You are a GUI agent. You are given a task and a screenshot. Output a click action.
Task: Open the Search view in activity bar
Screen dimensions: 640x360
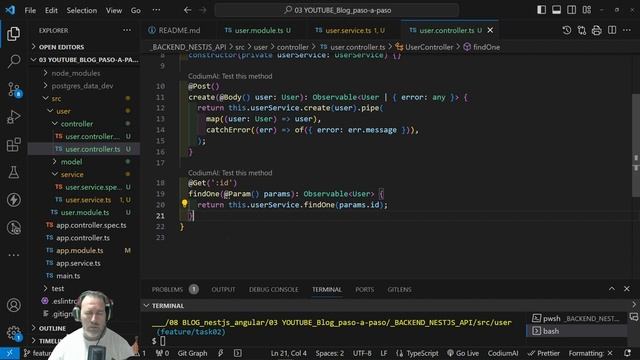(x=13, y=61)
